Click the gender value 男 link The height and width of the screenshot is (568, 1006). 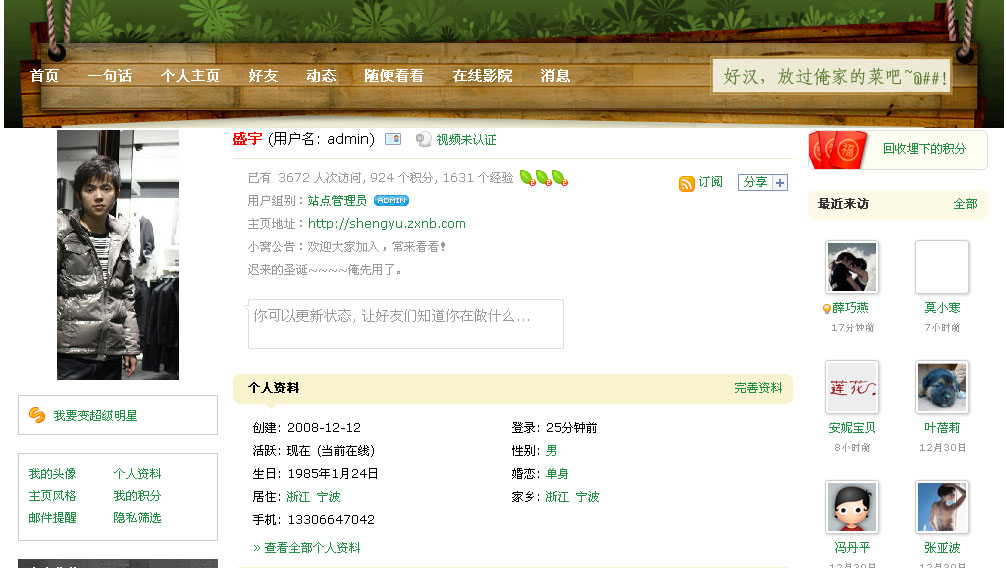click(551, 451)
